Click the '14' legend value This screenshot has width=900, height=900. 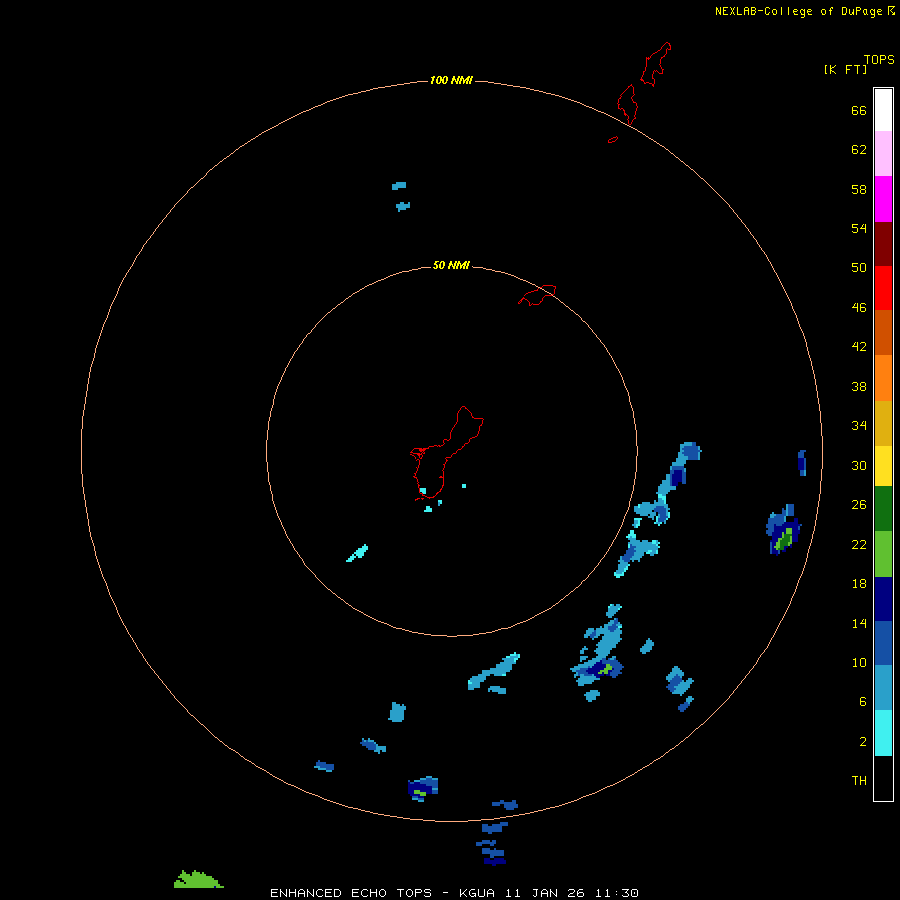pyautogui.click(x=859, y=623)
